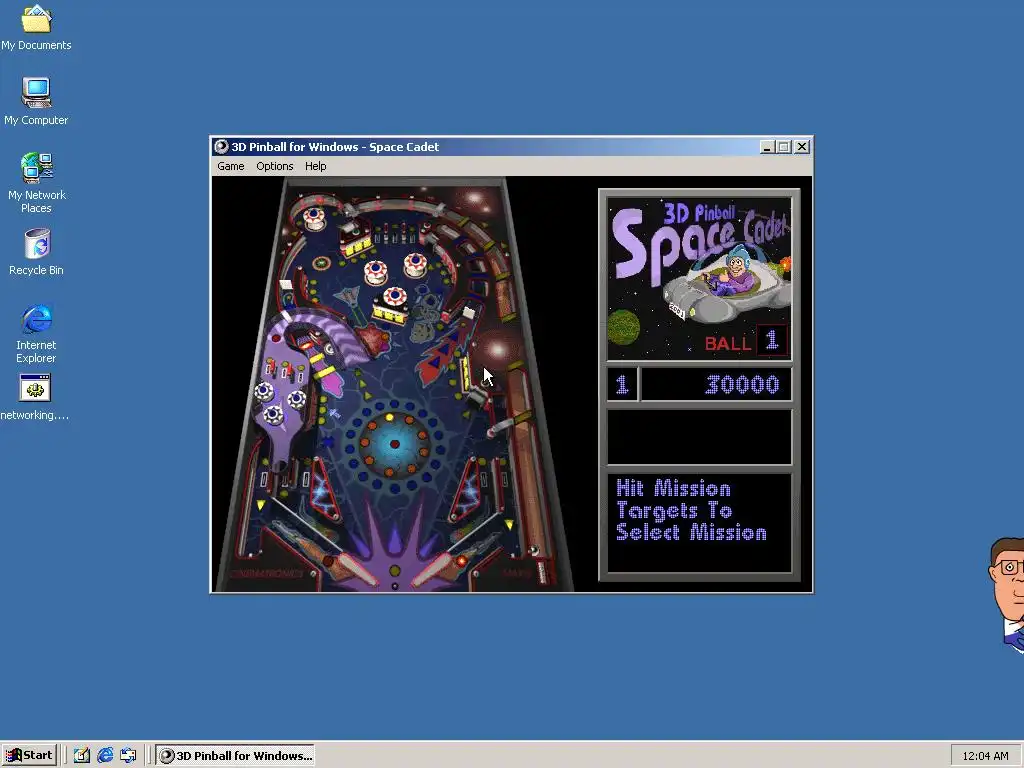Open the Options menu
Image resolution: width=1024 pixels, height=768 pixels.
[x=274, y=166]
